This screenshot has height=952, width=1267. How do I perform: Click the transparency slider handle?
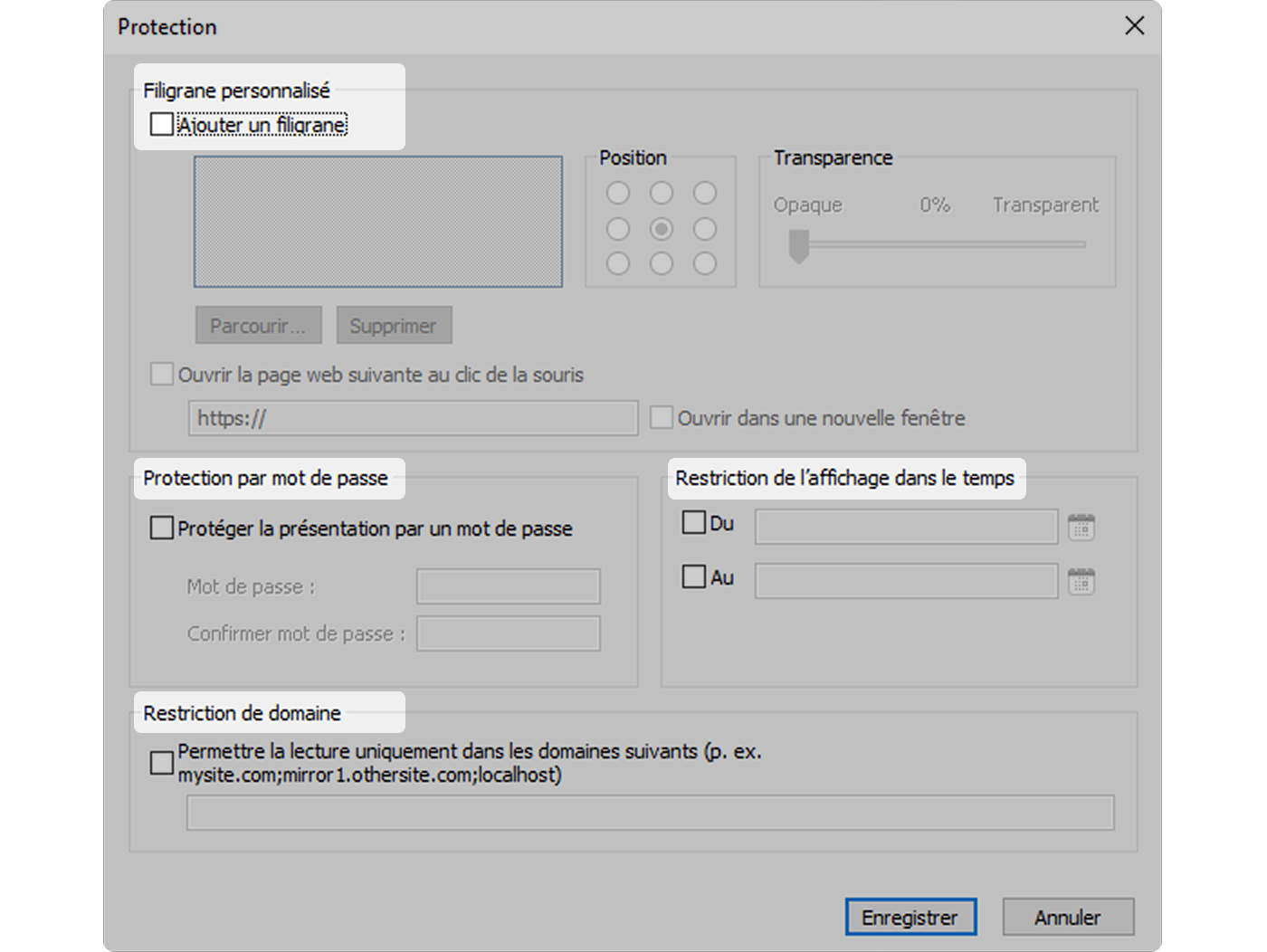tap(798, 245)
